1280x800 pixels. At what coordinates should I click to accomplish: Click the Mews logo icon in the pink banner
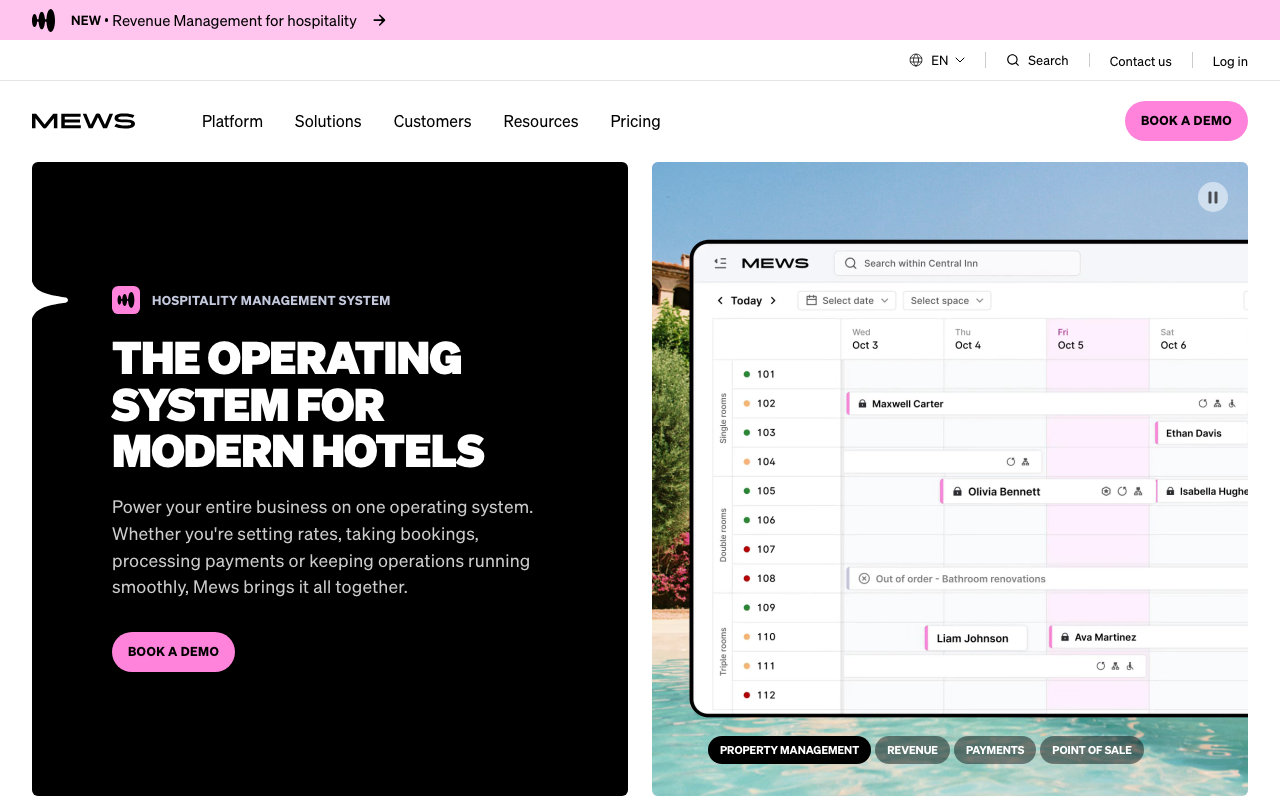43,20
